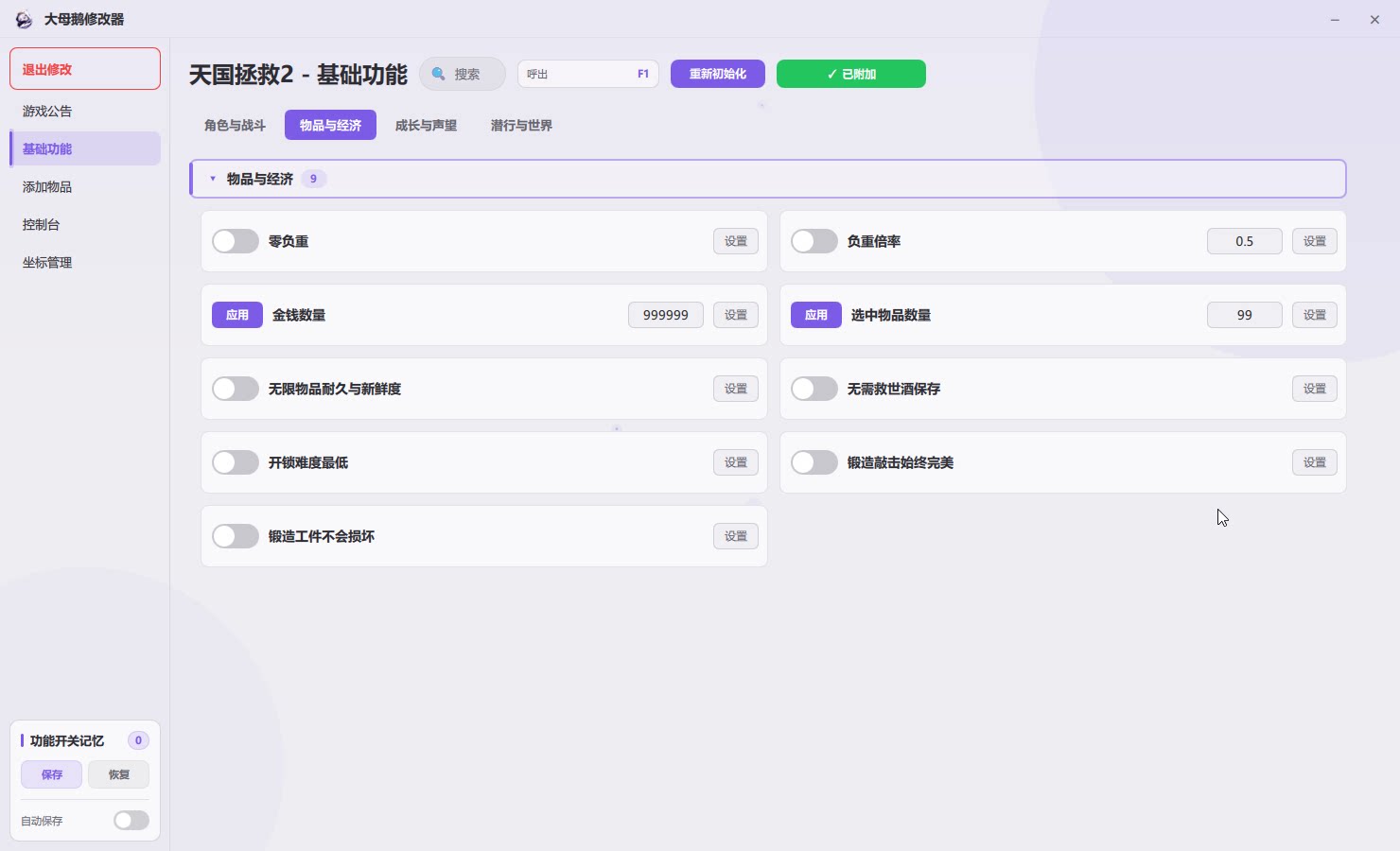Open 游戏公告 in sidebar

85,111
